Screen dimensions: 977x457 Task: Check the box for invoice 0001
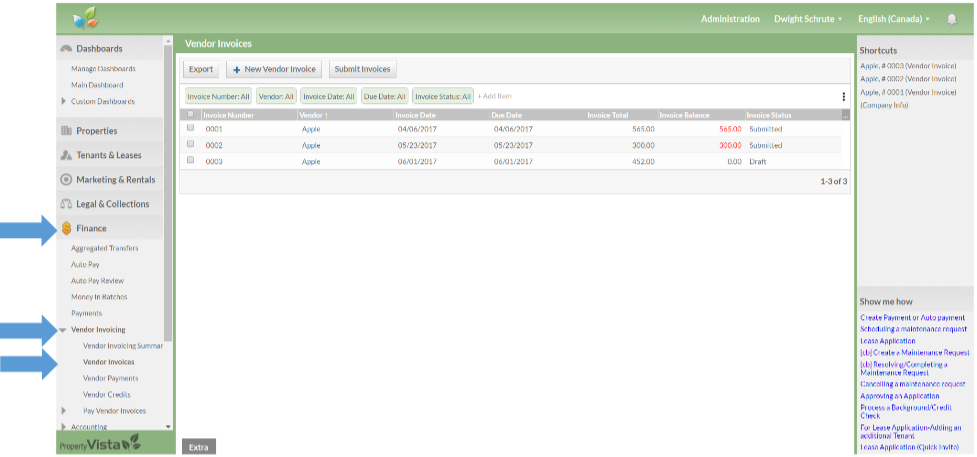(x=190, y=128)
